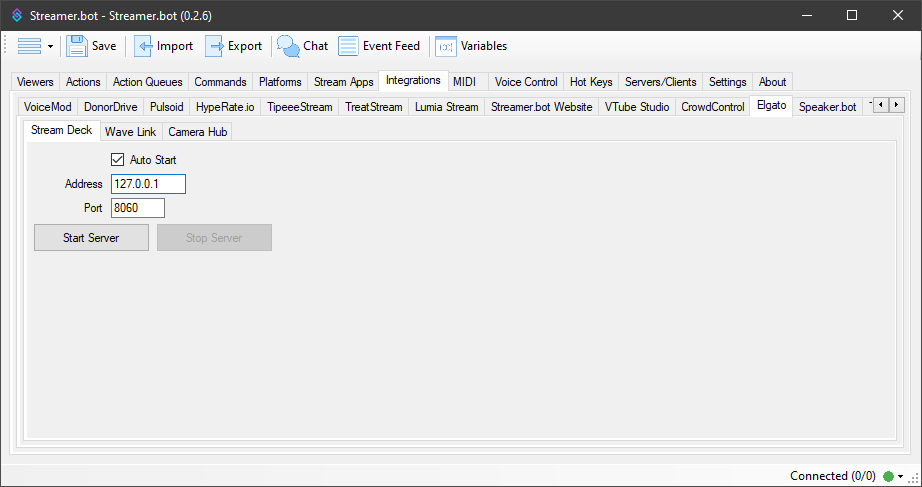Open the Chat bubbles icon
922x487 pixels.
288,46
